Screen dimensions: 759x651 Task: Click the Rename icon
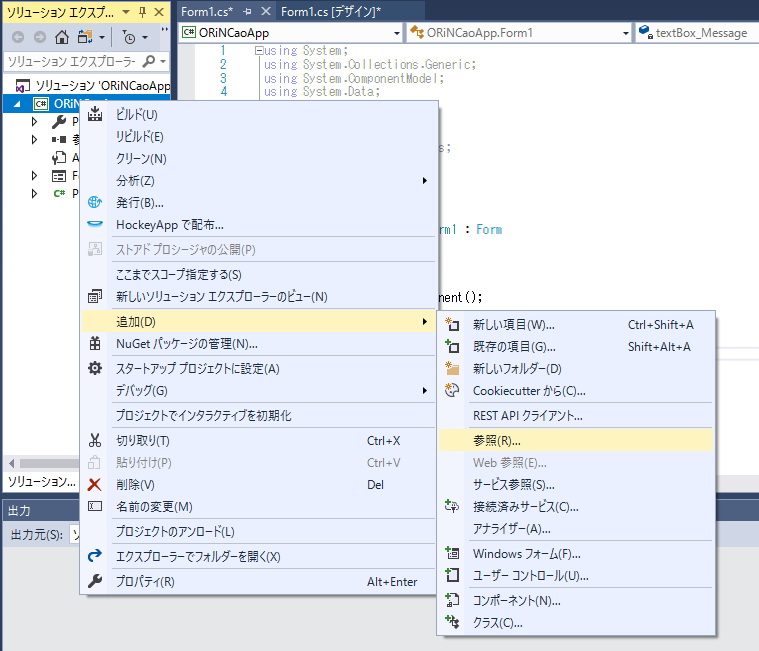[x=95, y=506]
